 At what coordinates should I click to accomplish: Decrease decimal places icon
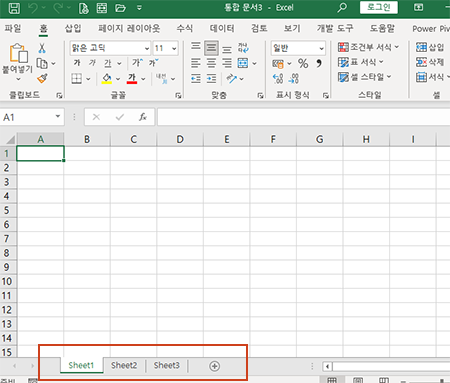(294, 79)
